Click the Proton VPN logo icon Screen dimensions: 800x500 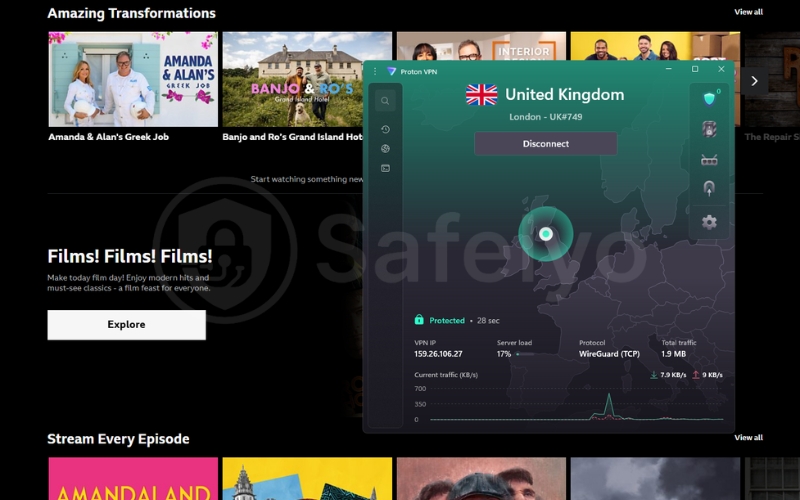391,71
